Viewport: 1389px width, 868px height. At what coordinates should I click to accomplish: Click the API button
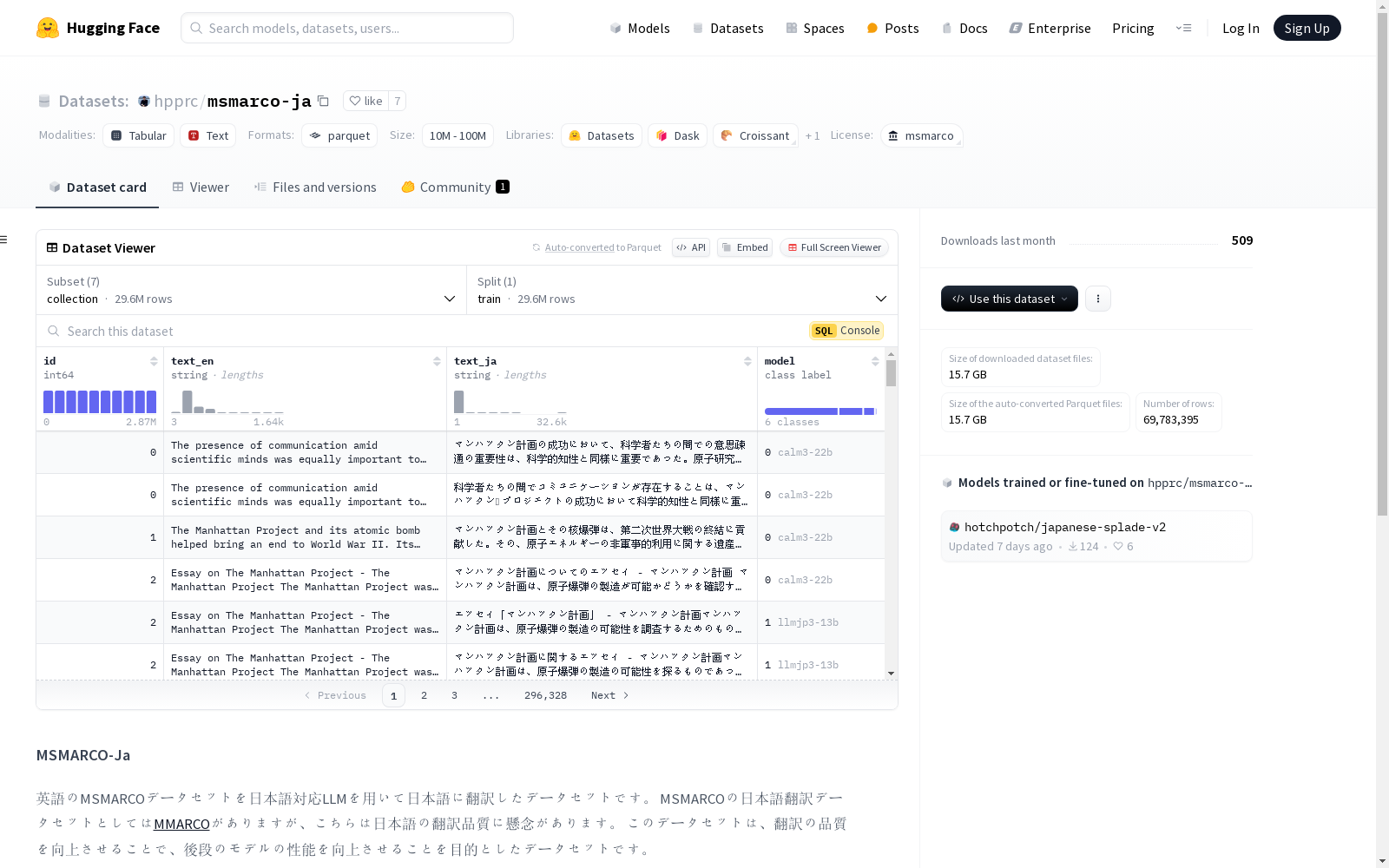pos(691,247)
